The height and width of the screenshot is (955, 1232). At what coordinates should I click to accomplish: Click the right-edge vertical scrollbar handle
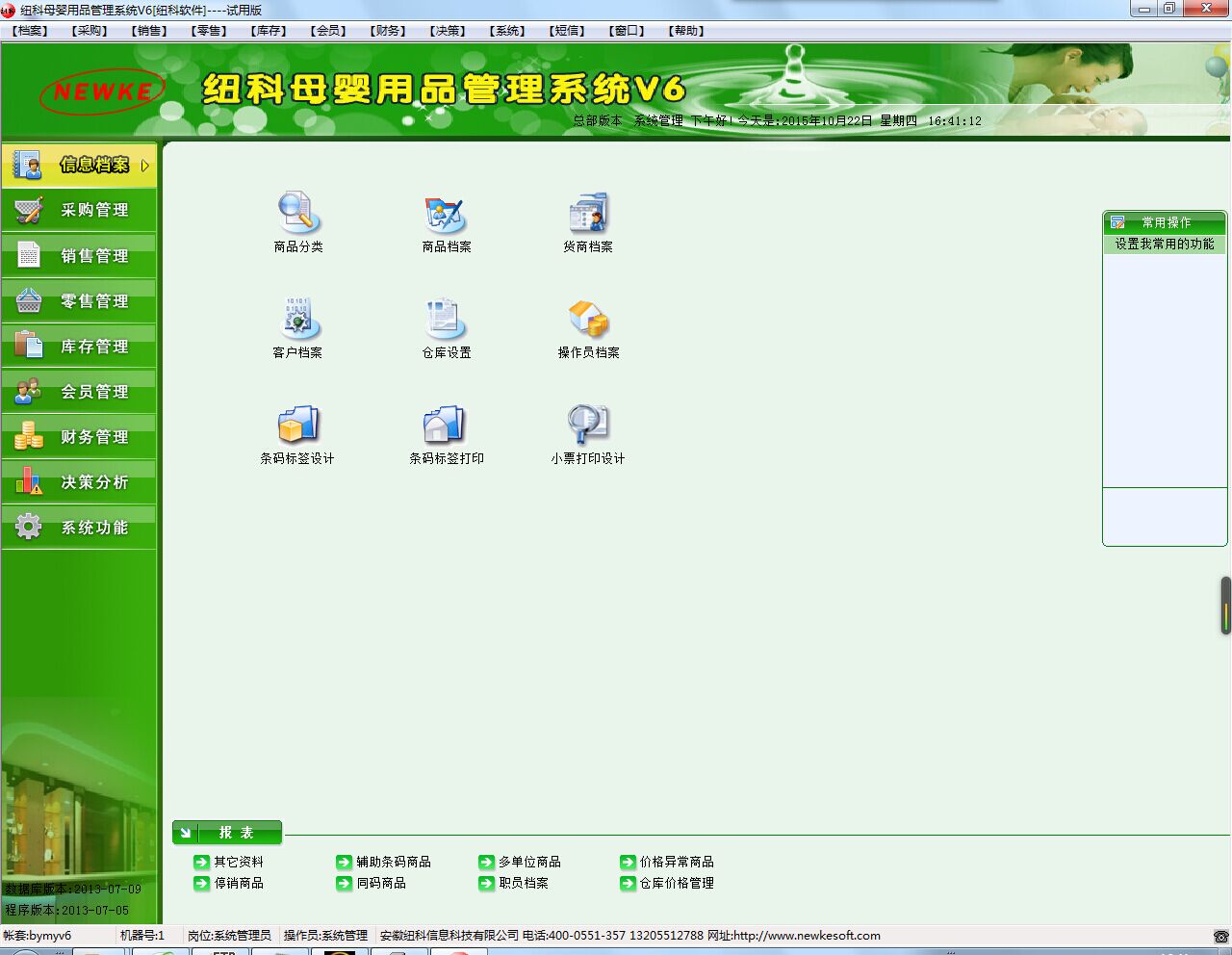1225,606
